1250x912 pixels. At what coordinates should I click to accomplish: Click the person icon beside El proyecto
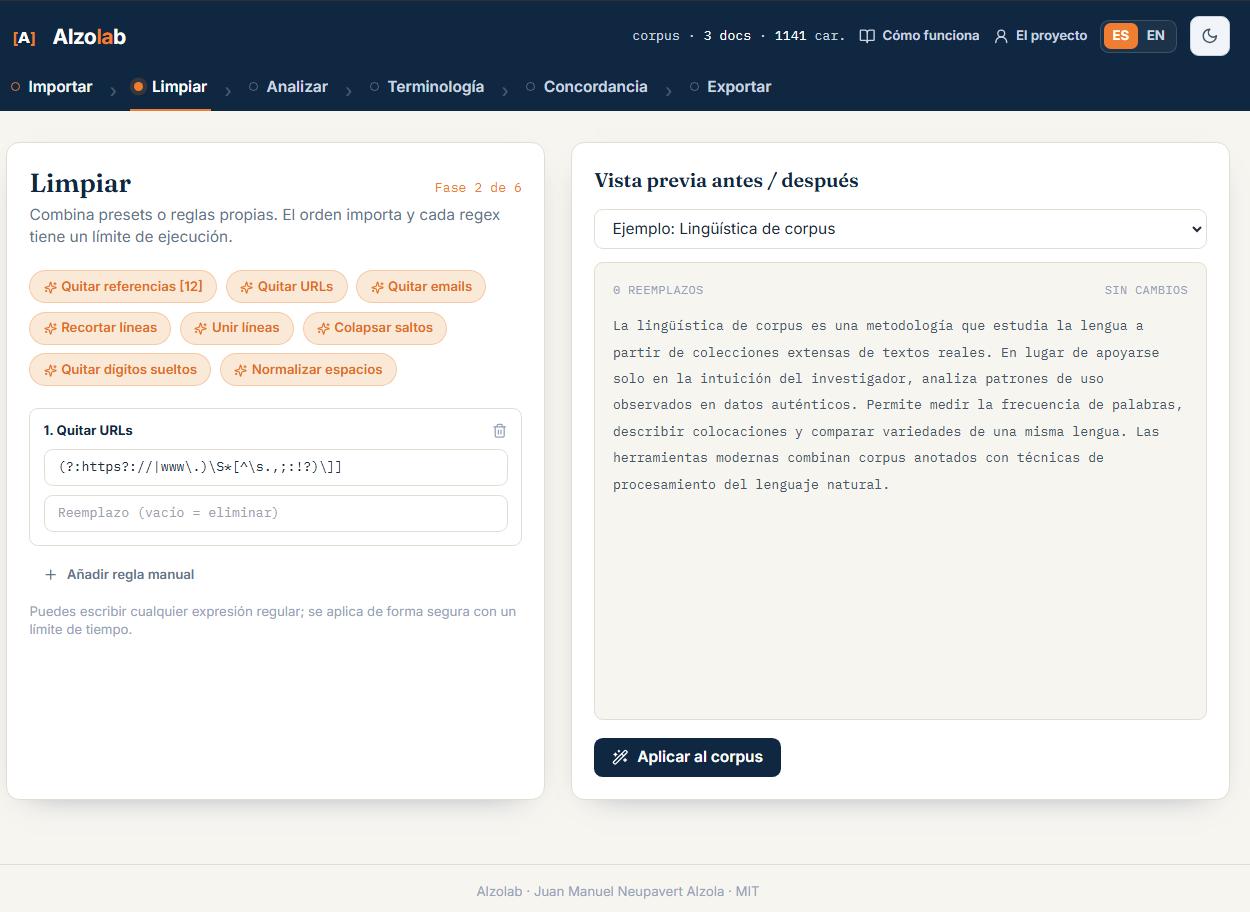pyautogui.click(x=1001, y=36)
